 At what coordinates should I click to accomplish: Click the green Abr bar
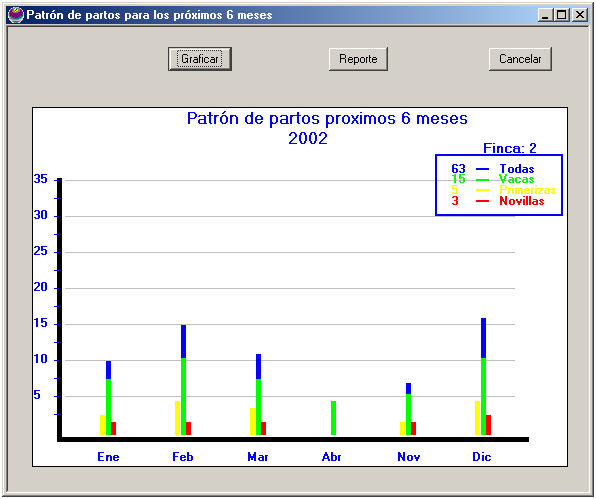333,418
